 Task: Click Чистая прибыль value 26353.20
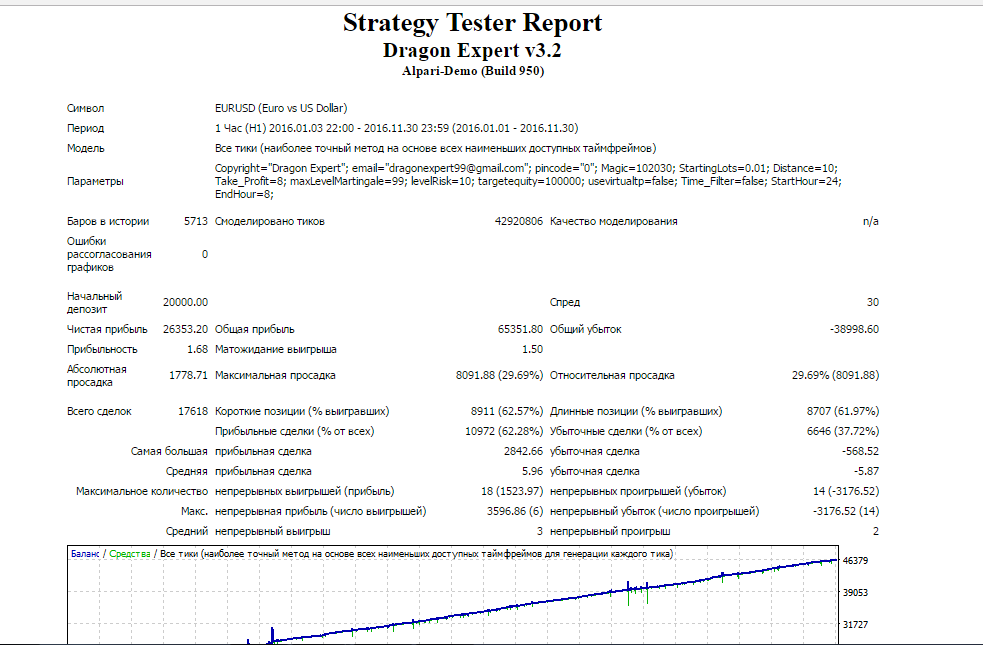pos(185,329)
